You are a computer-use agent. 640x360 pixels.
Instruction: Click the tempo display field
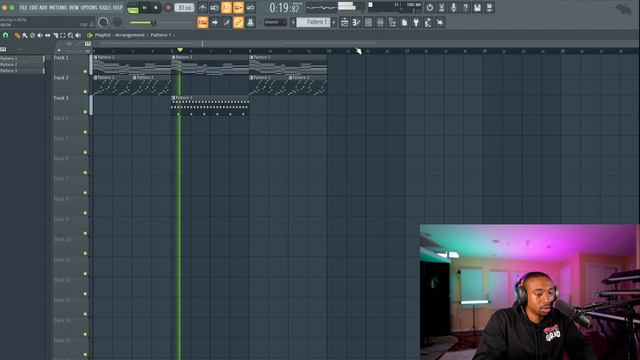click(184, 8)
